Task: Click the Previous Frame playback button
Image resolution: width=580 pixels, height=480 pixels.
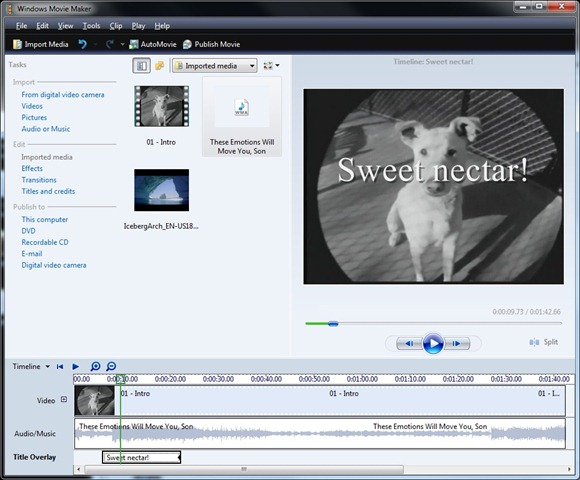Action: (409, 344)
